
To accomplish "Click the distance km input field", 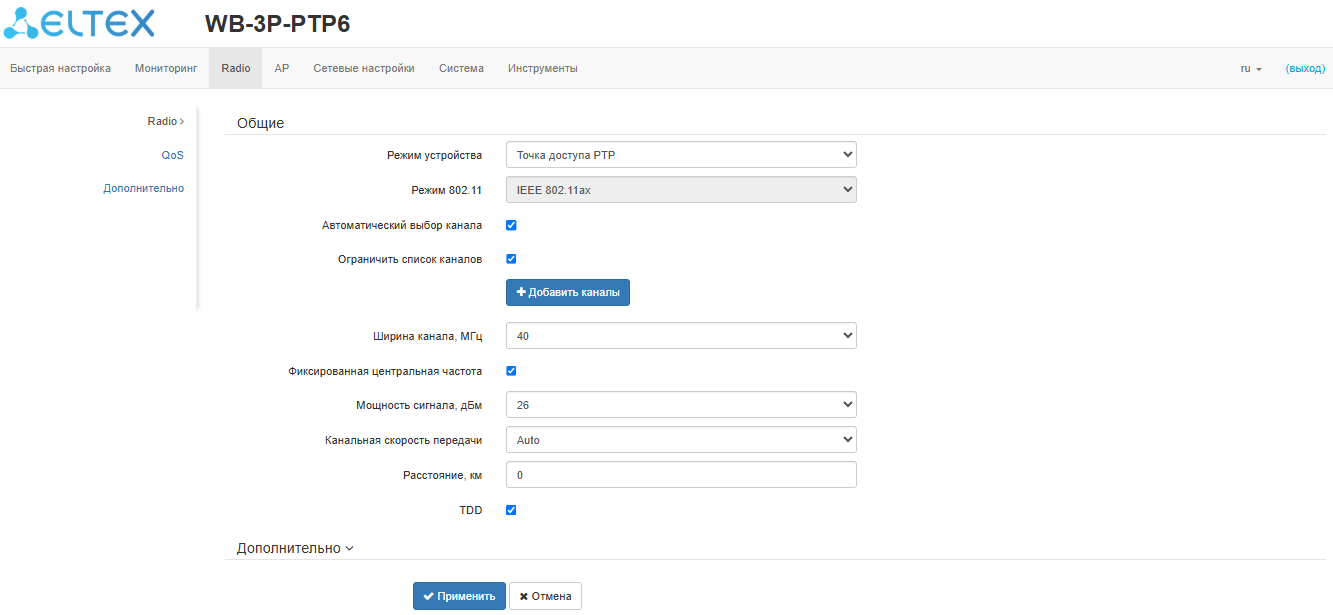I will click(681, 475).
